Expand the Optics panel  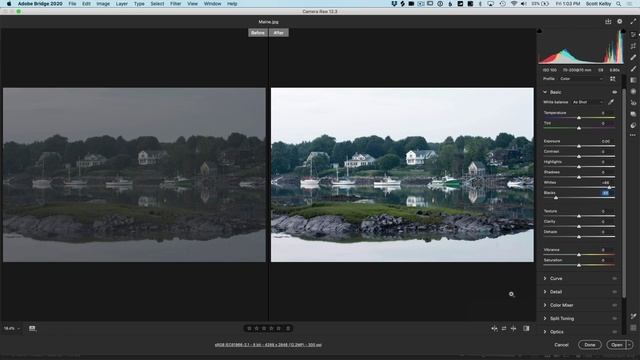click(x=545, y=332)
